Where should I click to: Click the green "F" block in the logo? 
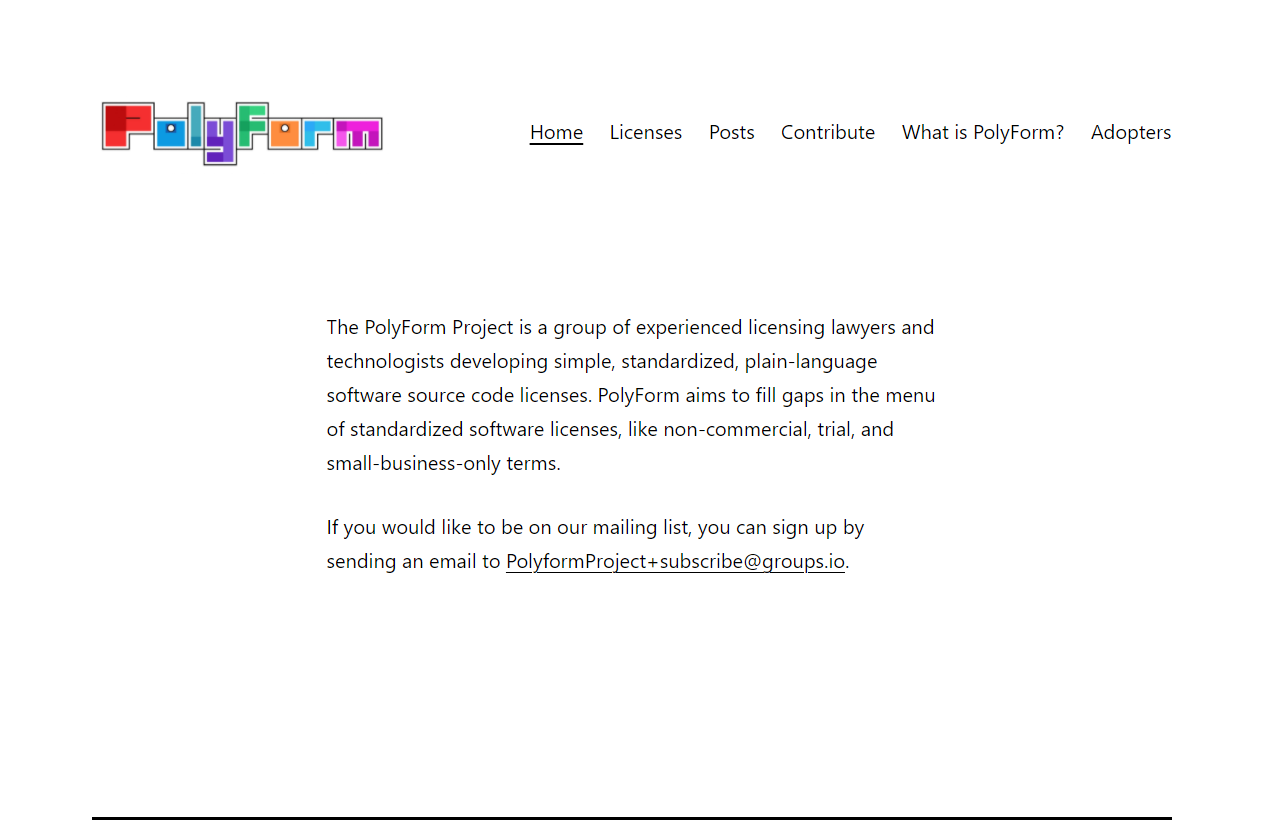coord(251,125)
